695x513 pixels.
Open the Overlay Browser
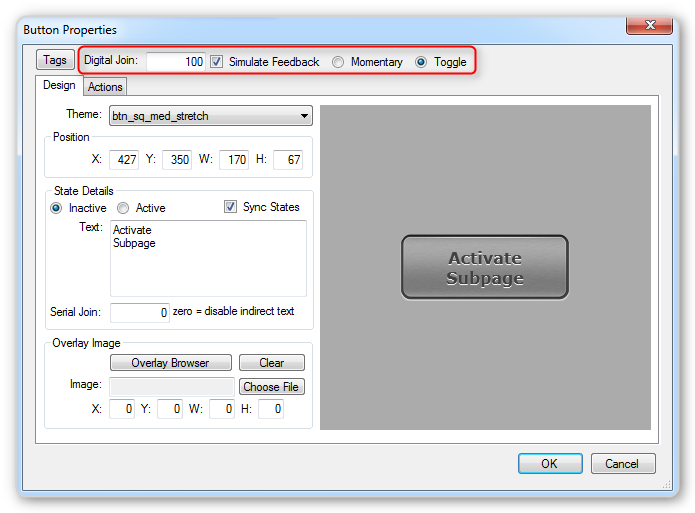coord(171,363)
